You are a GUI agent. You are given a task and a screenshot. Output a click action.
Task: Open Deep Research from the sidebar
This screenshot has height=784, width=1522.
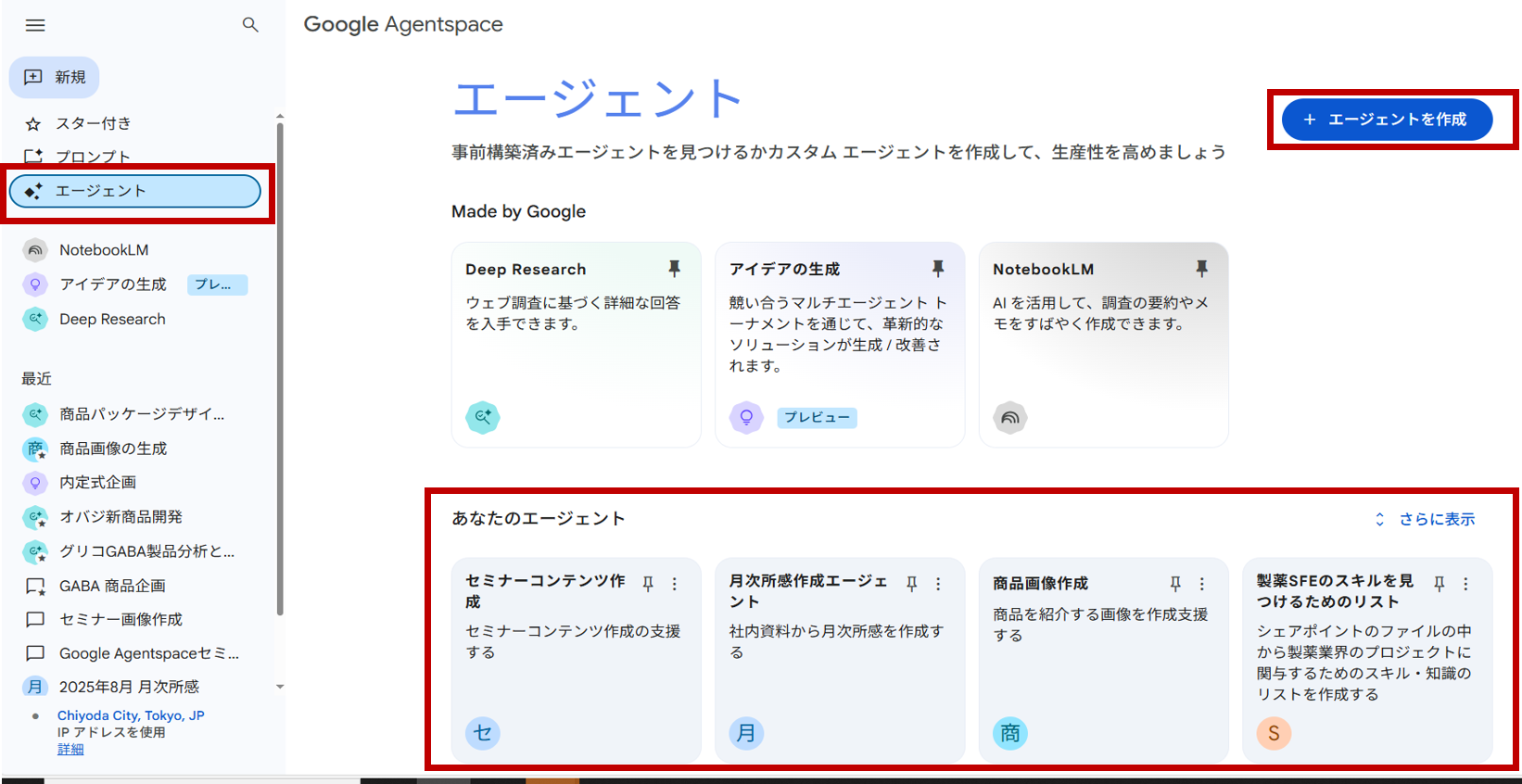click(112, 319)
